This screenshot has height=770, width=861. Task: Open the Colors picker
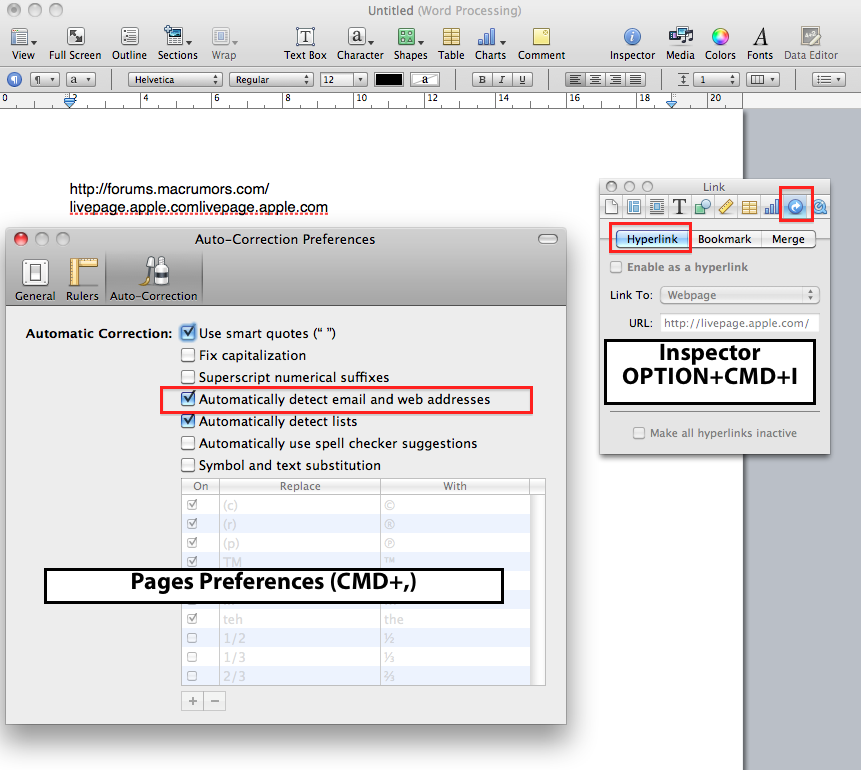720,43
